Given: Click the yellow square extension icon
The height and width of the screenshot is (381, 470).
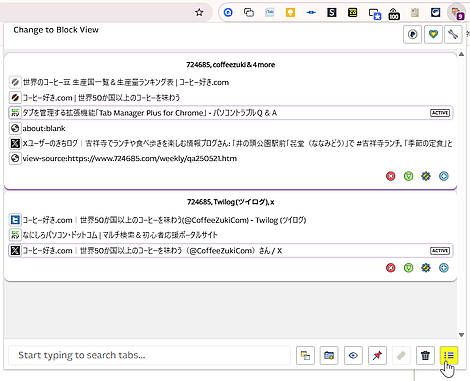Looking at the screenshot, I should (x=290, y=13).
